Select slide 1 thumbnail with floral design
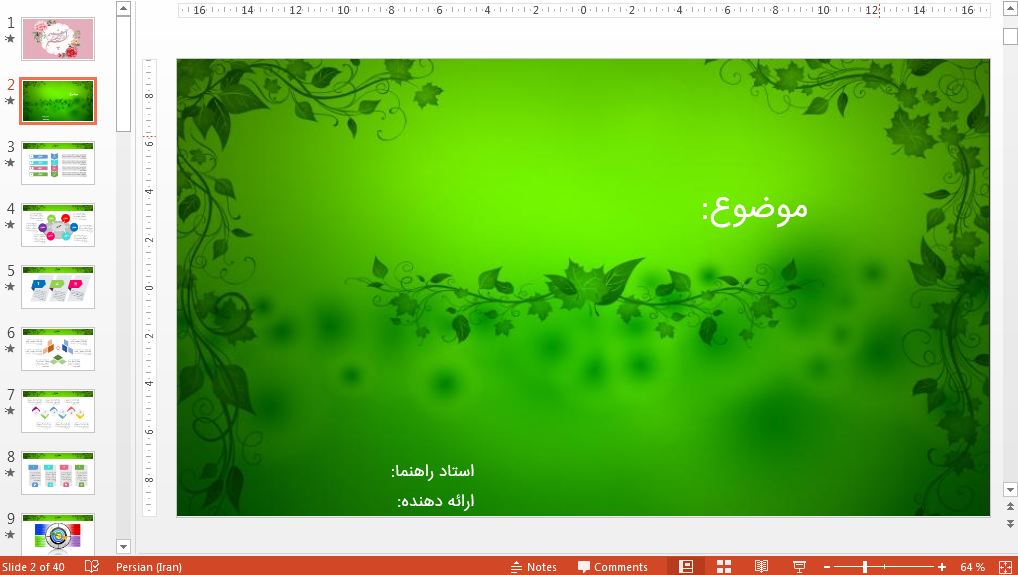 coord(58,39)
